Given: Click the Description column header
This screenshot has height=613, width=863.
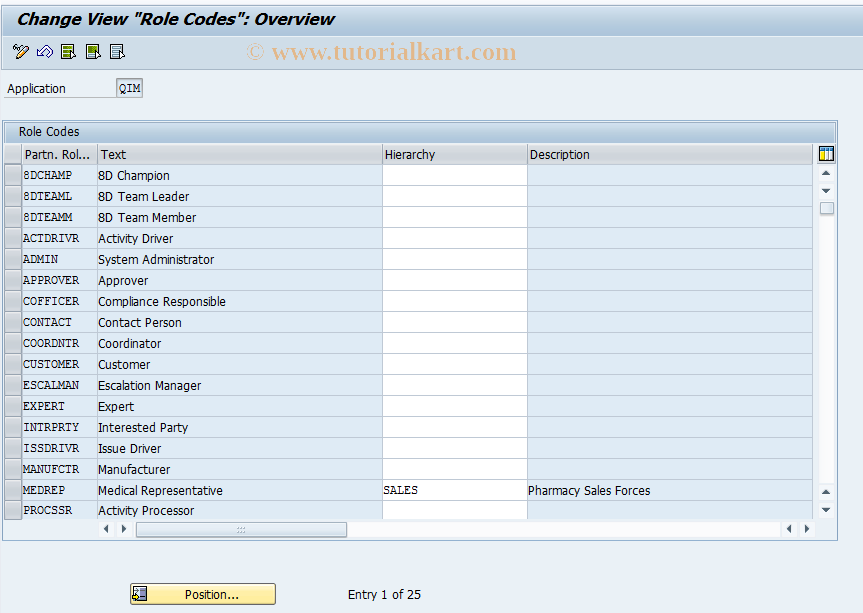Looking at the screenshot, I should [x=668, y=153].
